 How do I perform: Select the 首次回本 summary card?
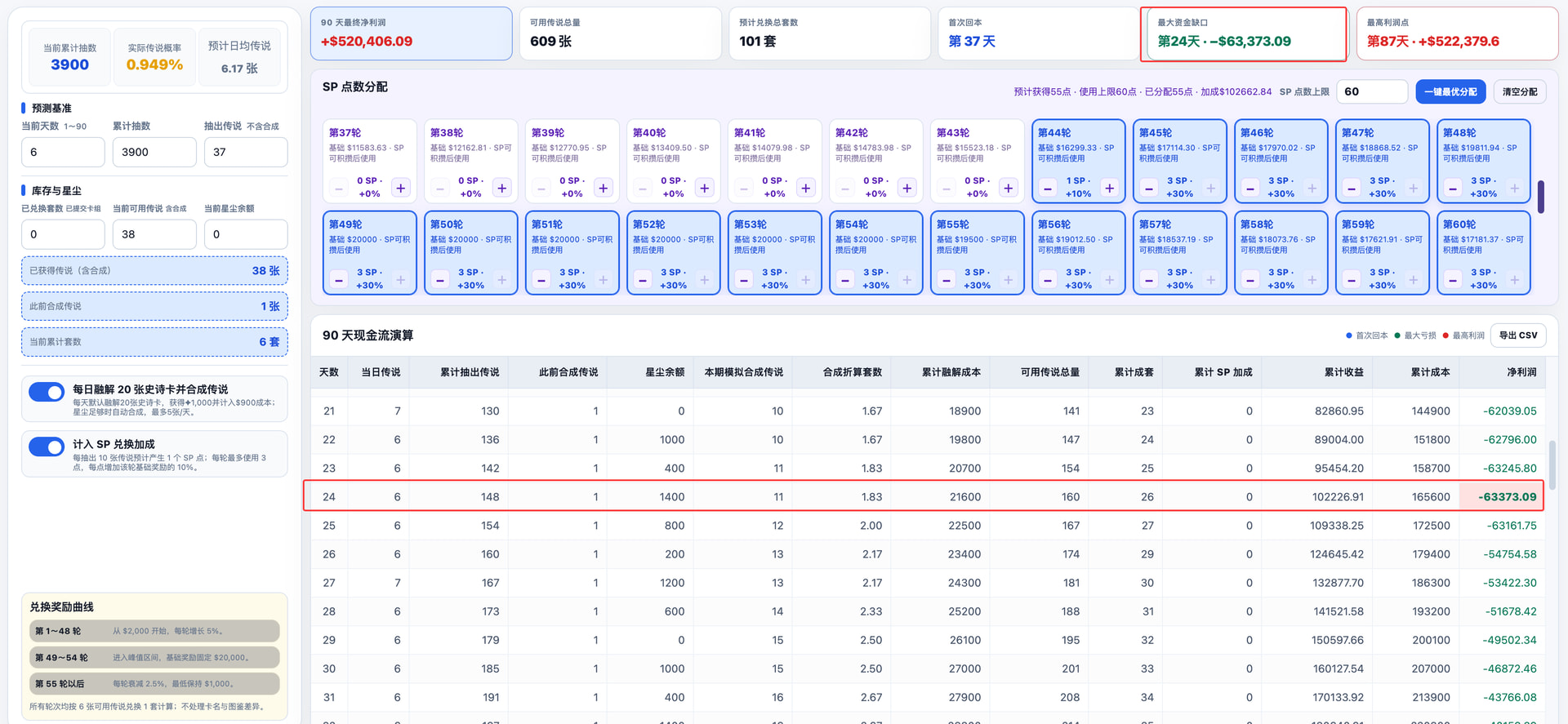point(1039,33)
